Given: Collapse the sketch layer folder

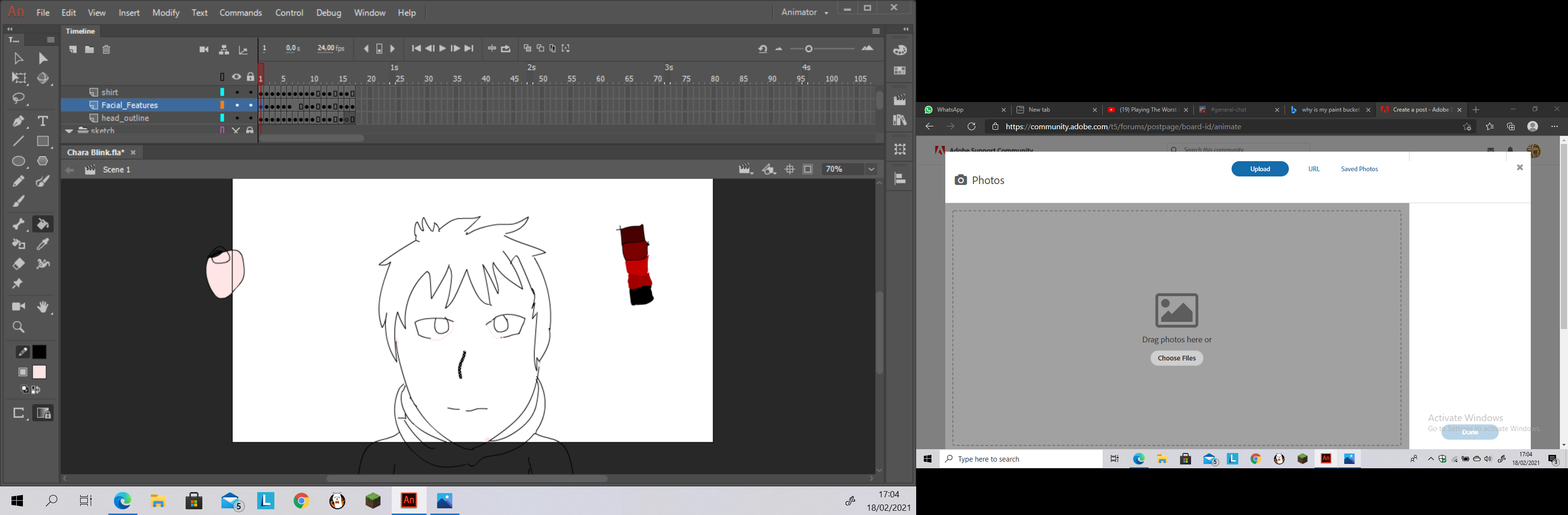Looking at the screenshot, I should pyautogui.click(x=69, y=131).
